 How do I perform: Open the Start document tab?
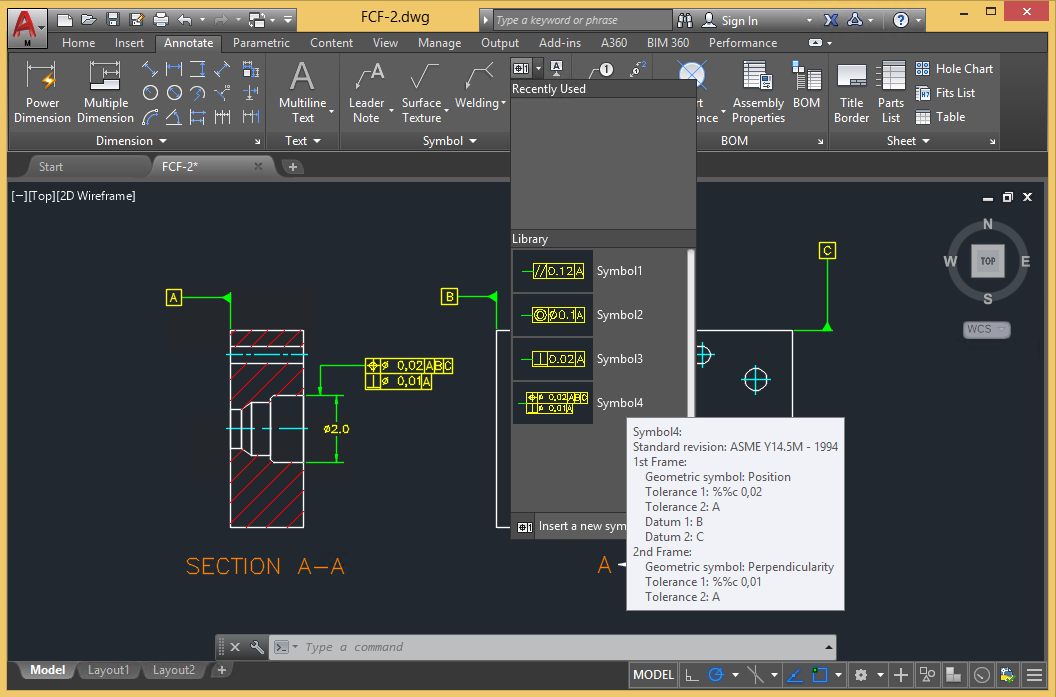51,166
